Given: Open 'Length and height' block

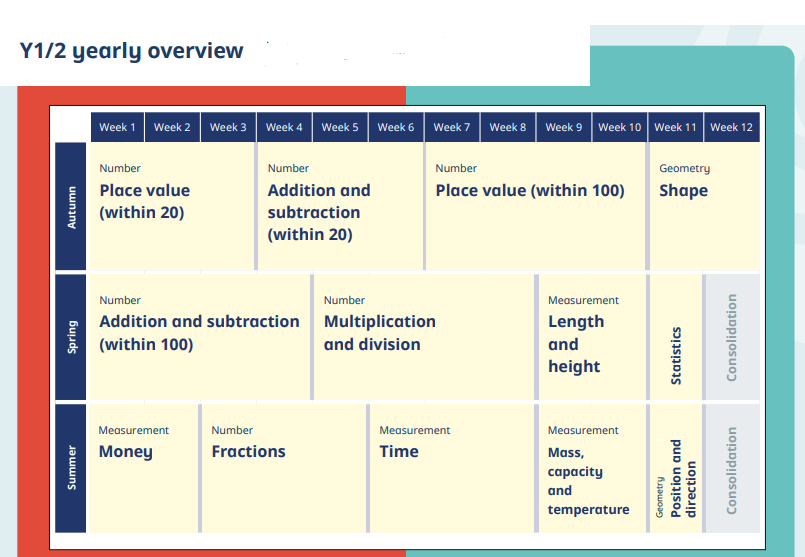Looking at the screenshot, I should pos(592,337).
